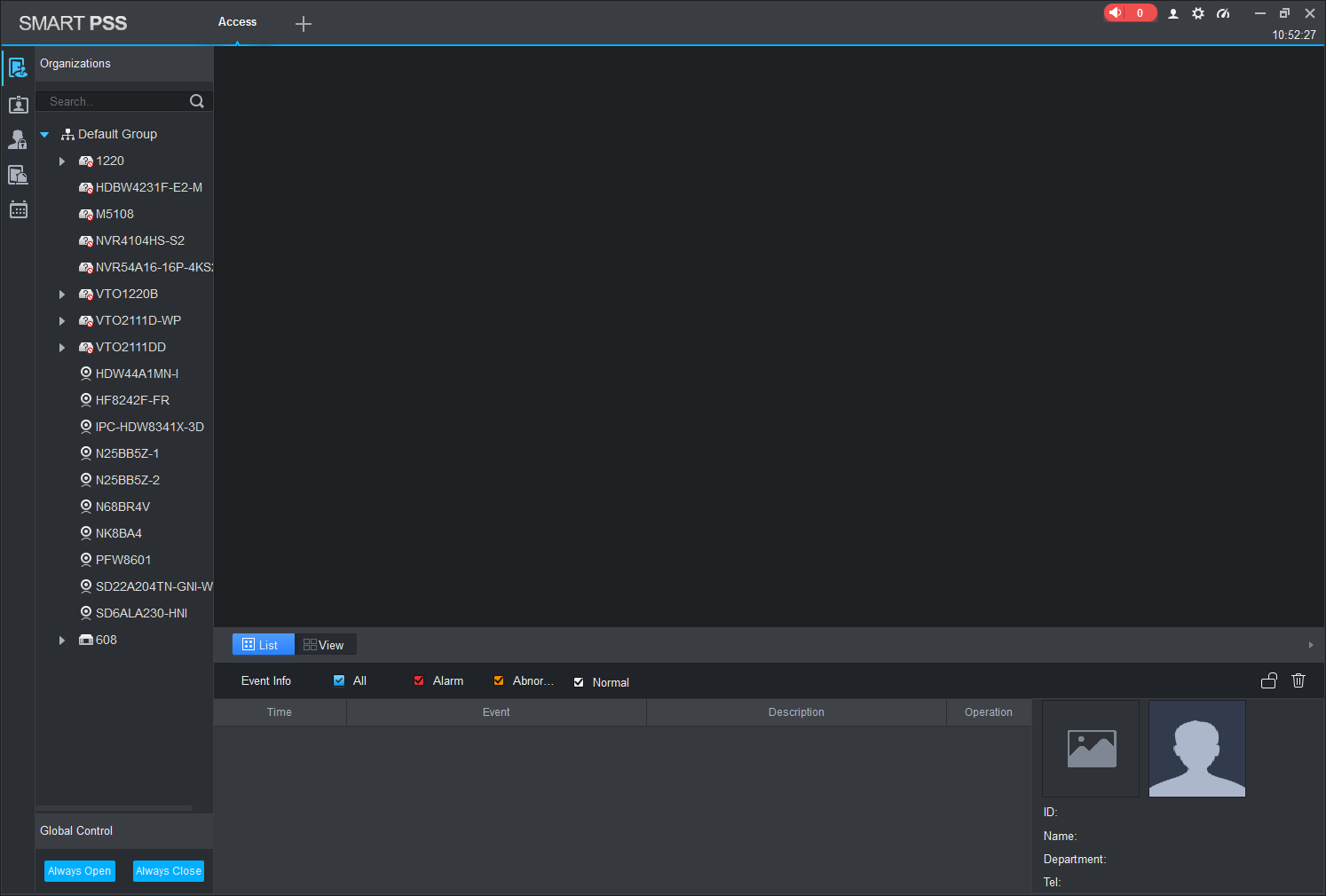Select the SD22A204TN-GNI-W camera row
The image size is (1326, 896).
(x=124, y=586)
